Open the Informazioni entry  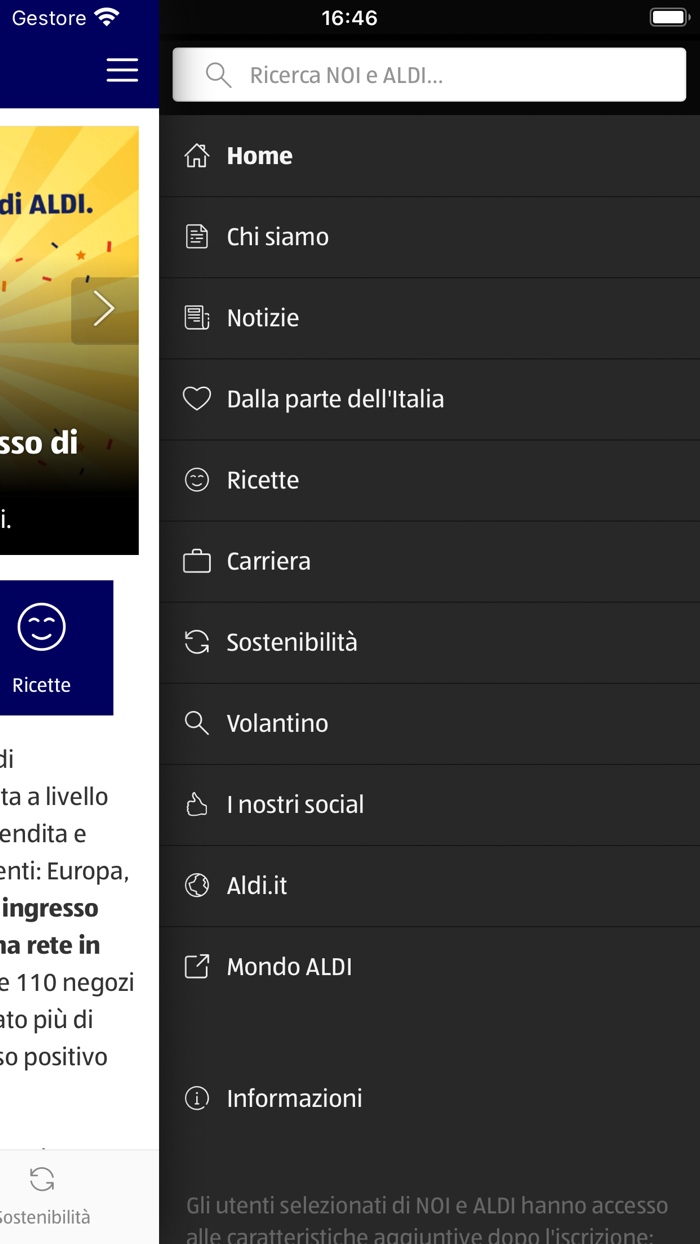430,1098
